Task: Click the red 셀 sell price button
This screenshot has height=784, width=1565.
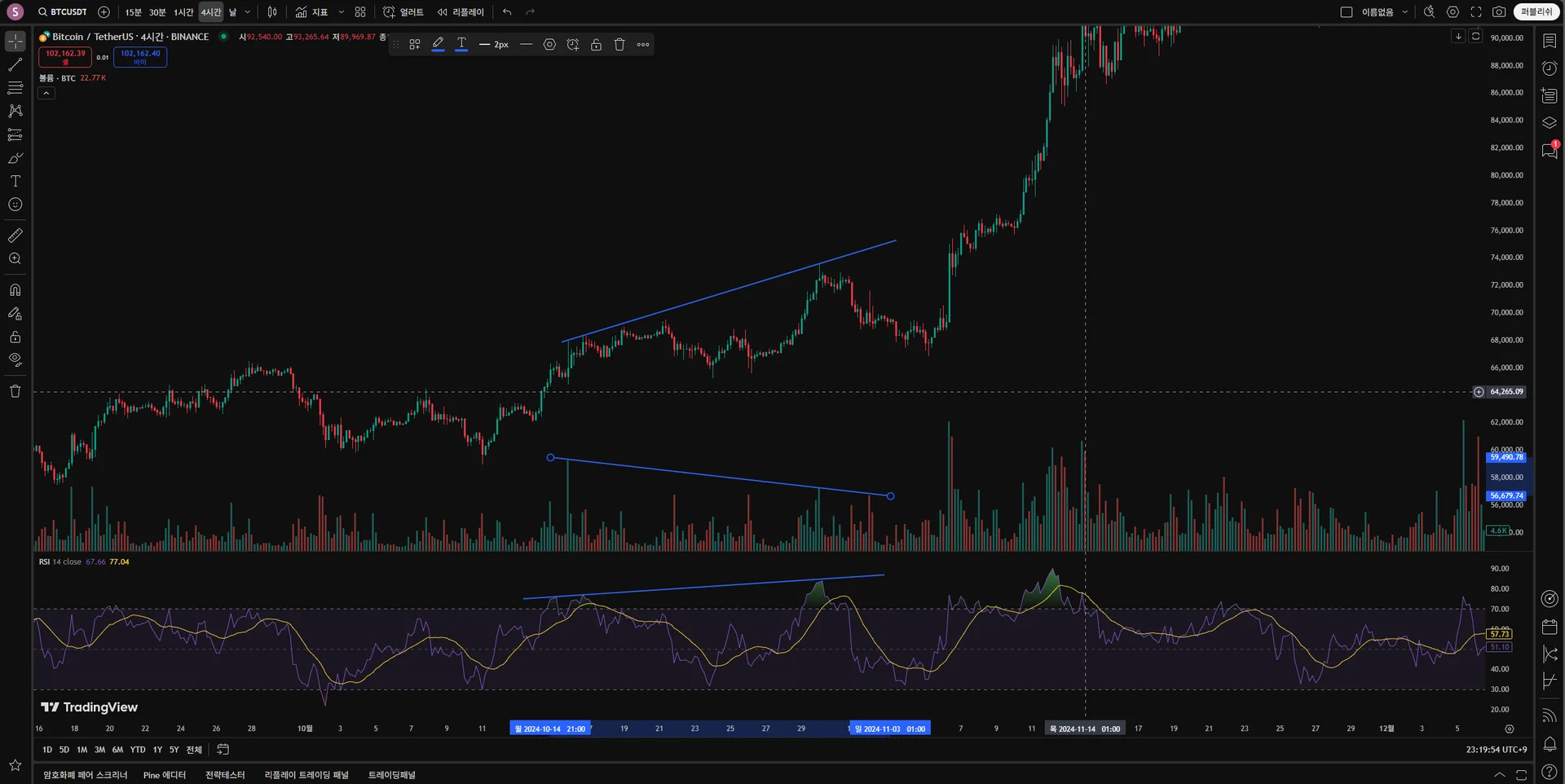Action: click(x=65, y=57)
